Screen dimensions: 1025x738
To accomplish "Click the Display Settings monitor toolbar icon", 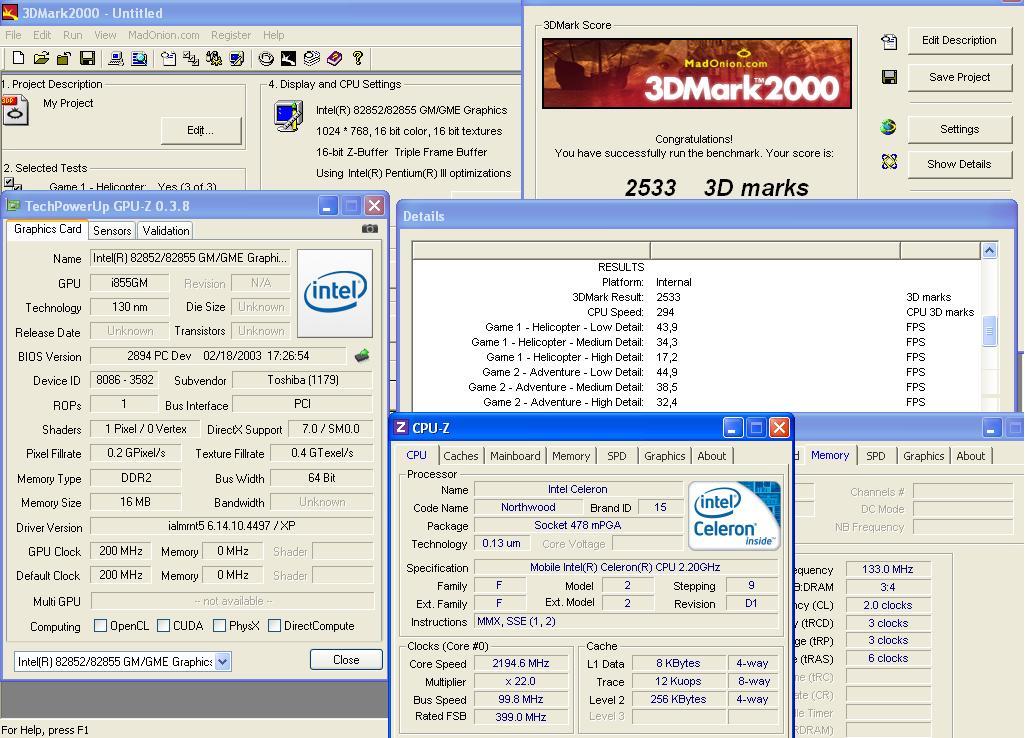I will click(x=237, y=58).
